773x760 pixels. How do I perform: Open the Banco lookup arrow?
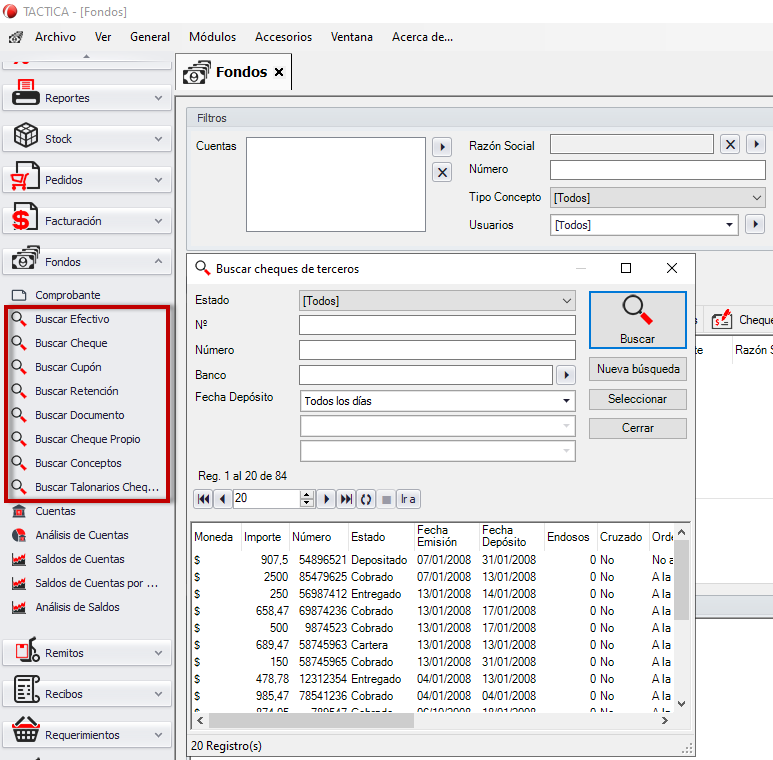click(566, 375)
